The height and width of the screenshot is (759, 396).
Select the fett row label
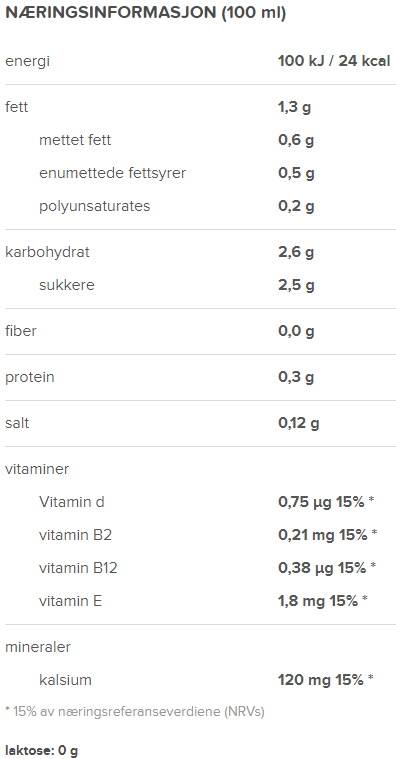[x=16, y=107]
